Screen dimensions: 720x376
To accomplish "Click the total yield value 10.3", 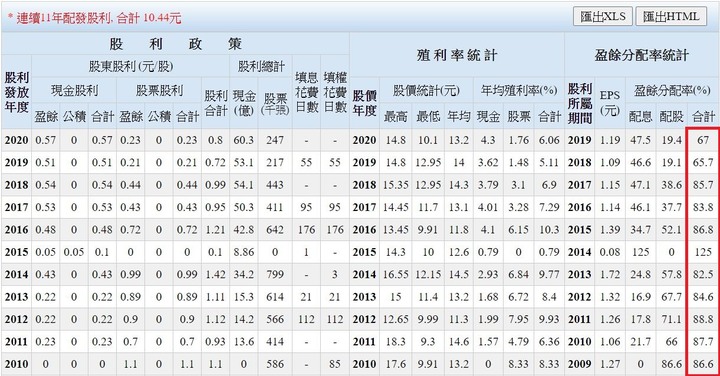I will (x=549, y=230).
